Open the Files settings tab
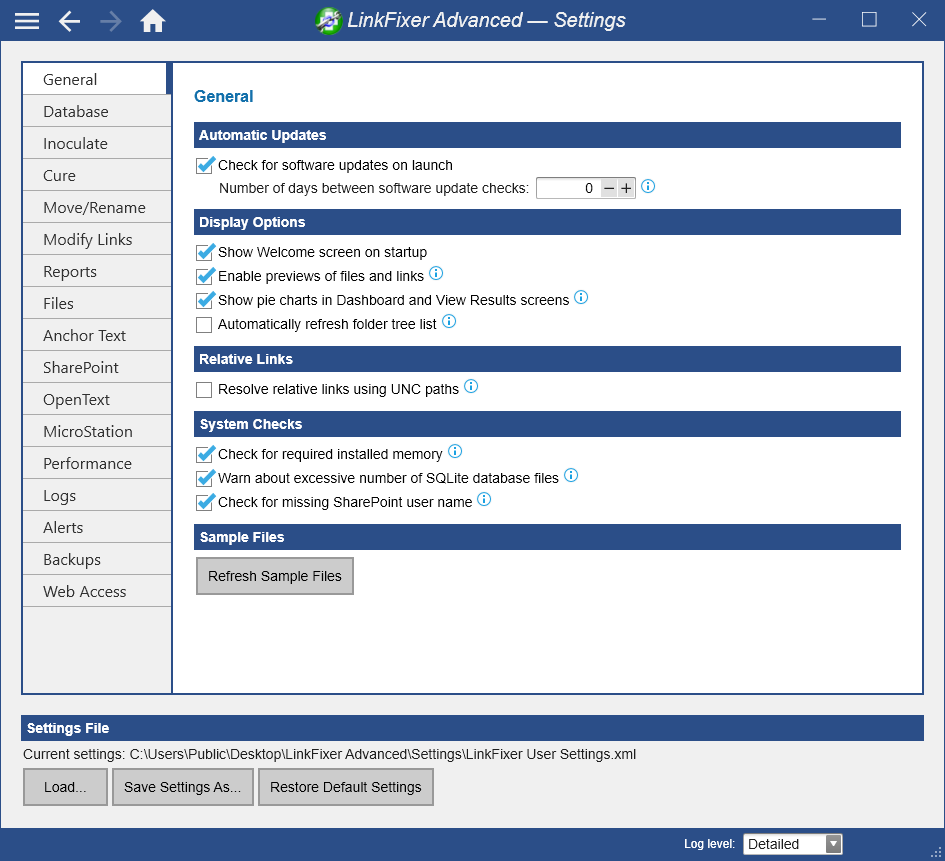The image size is (945, 861). (x=97, y=303)
